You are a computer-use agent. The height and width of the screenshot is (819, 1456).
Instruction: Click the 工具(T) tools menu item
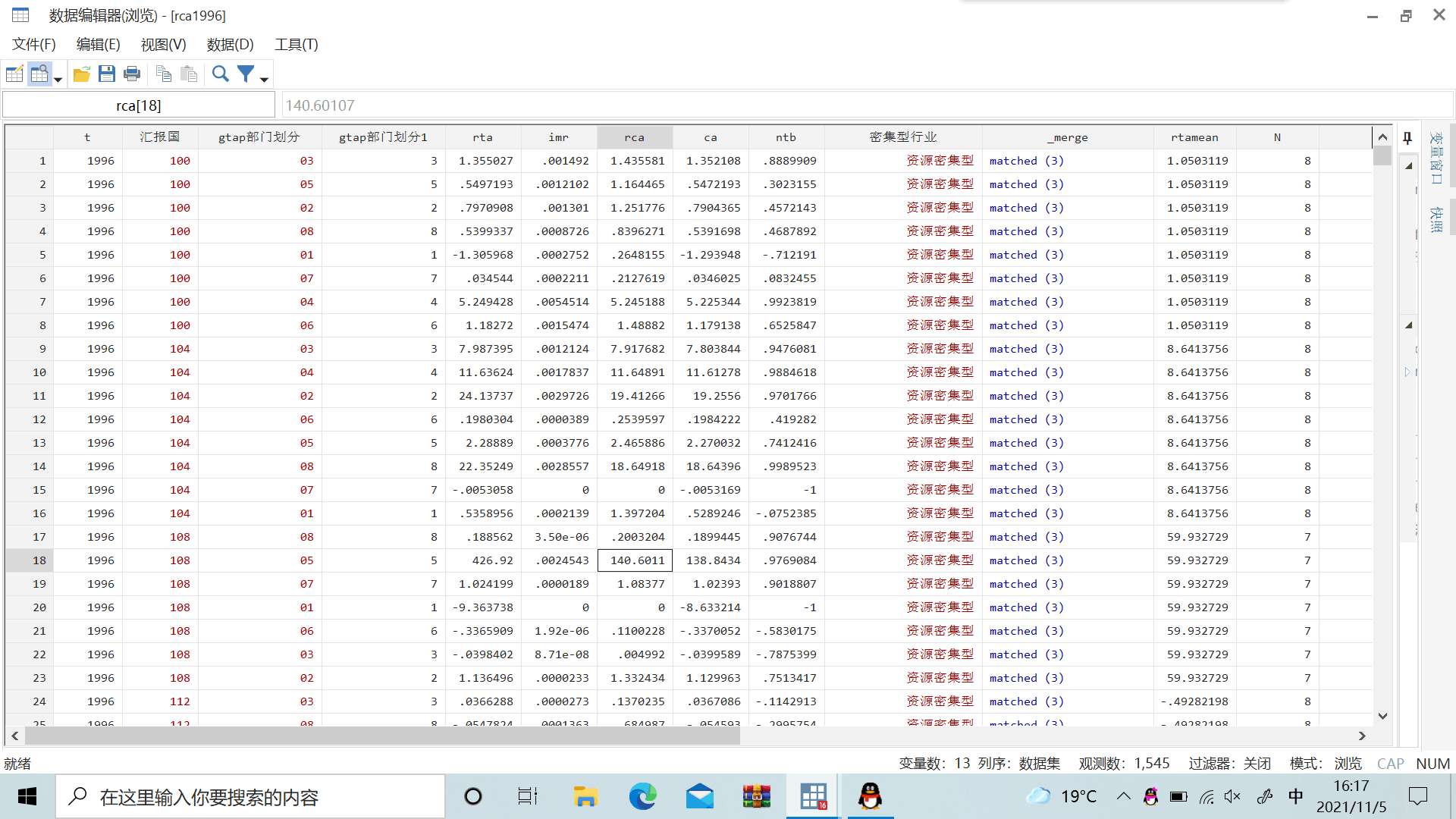coord(297,44)
